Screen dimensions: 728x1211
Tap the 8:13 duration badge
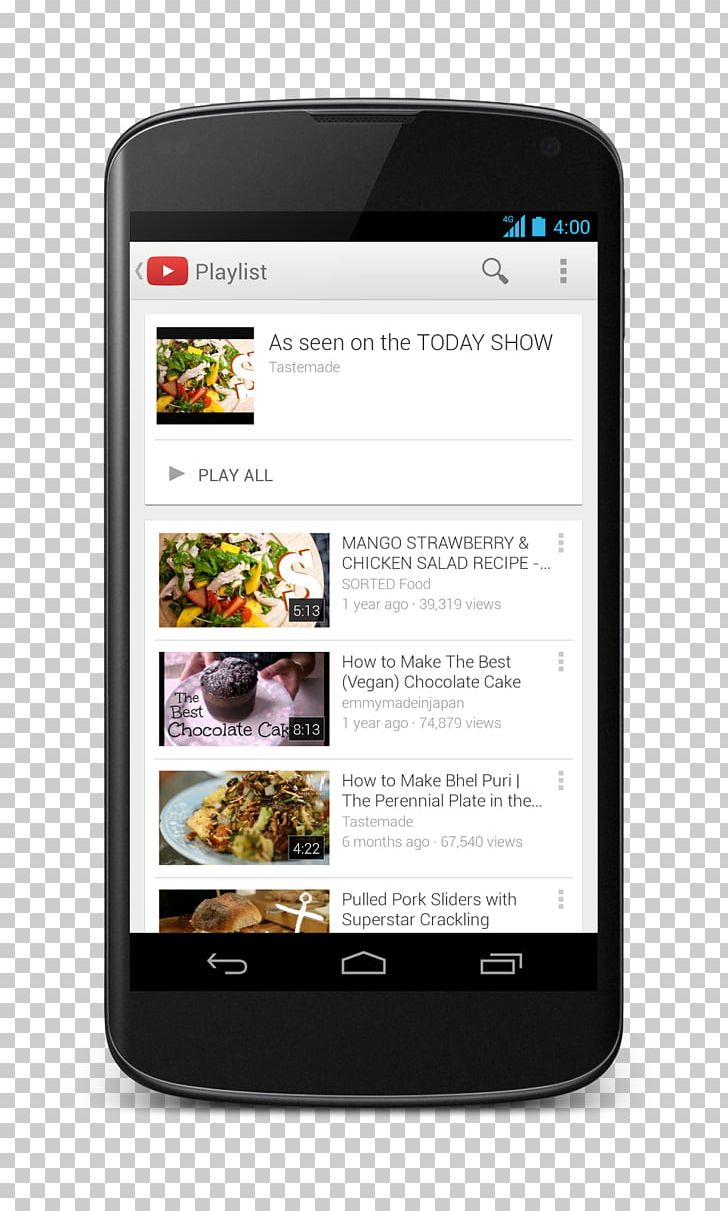pyautogui.click(x=306, y=729)
